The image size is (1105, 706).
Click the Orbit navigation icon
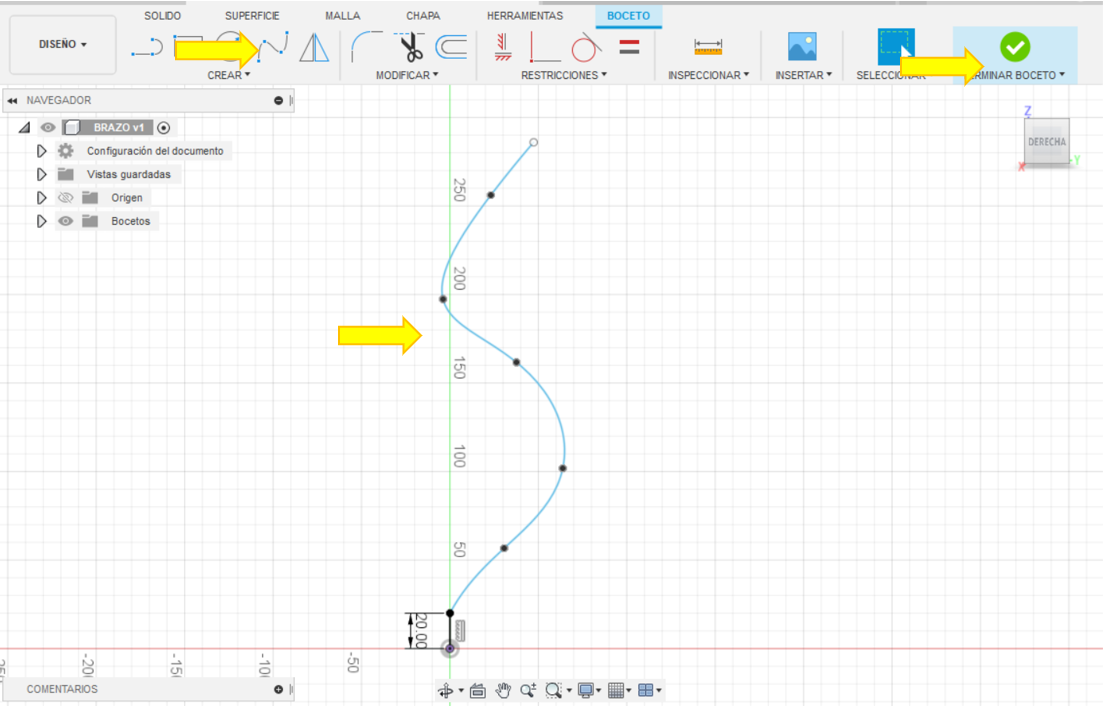click(x=445, y=690)
